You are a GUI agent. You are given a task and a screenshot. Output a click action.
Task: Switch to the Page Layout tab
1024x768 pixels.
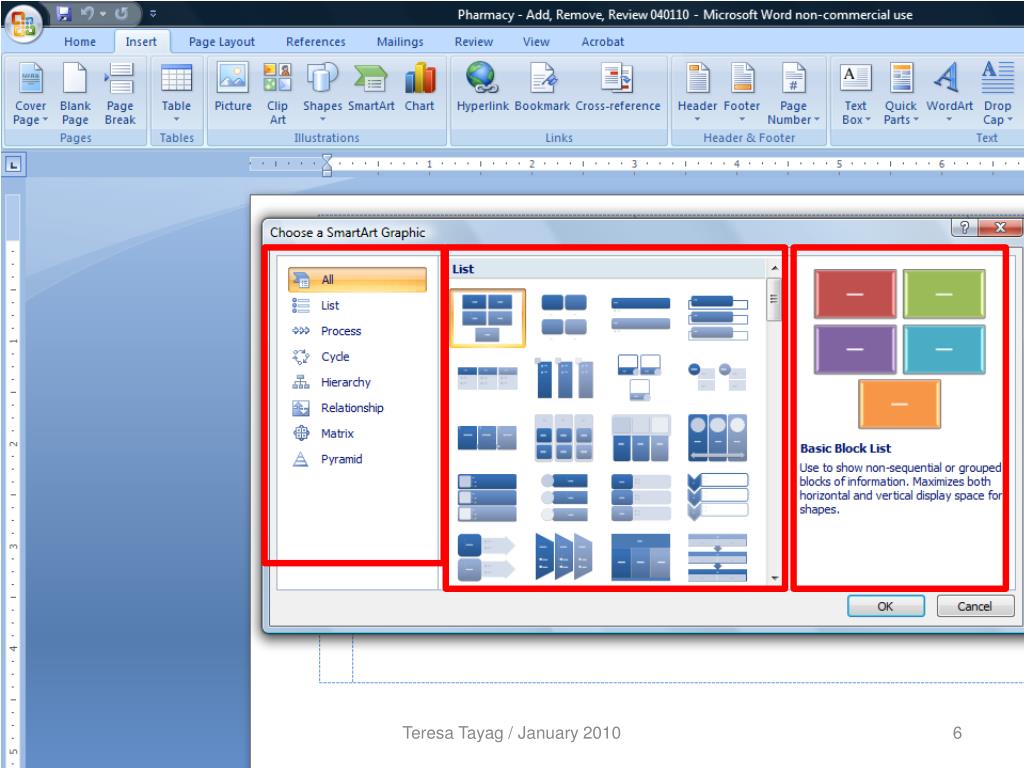point(221,42)
